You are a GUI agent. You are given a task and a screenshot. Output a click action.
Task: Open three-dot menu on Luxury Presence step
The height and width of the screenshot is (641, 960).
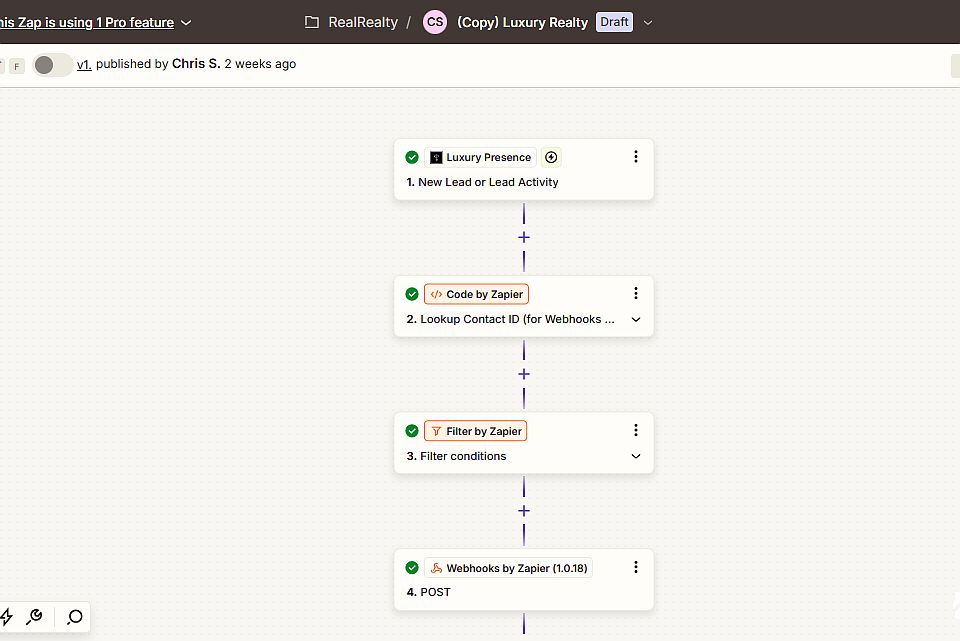click(636, 157)
